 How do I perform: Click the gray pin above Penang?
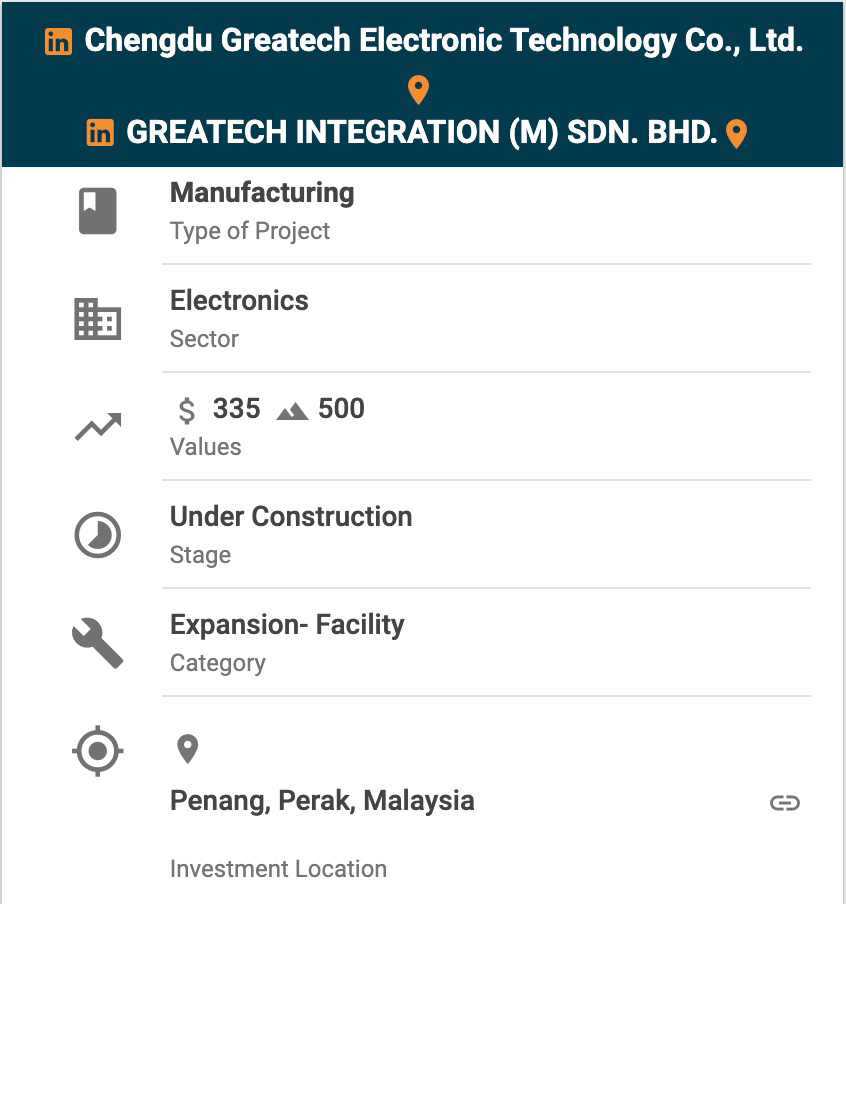pyautogui.click(x=187, y=748)
